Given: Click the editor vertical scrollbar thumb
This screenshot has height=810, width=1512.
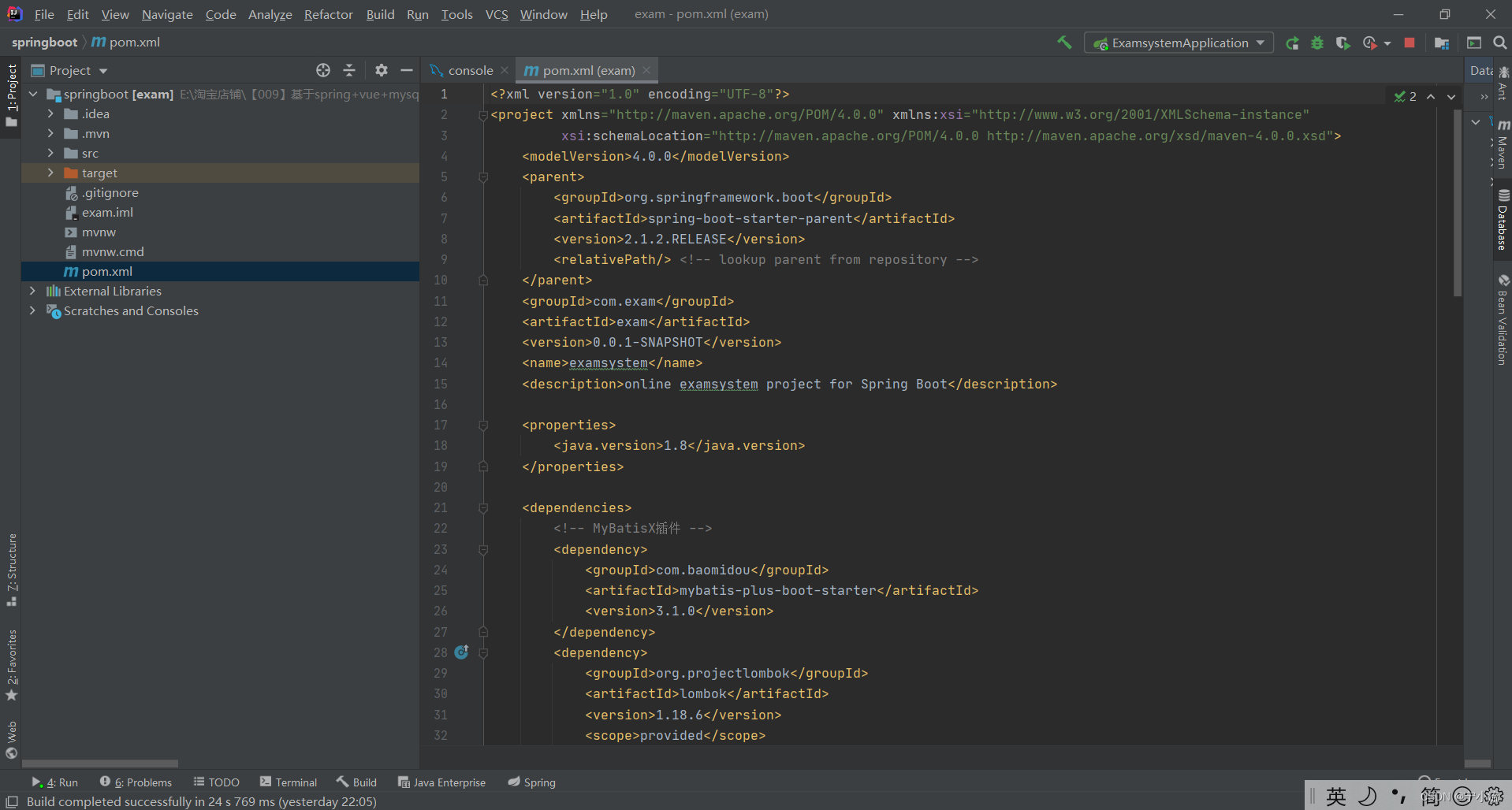Looking at the screenshot, I should pyautogui.click(x=1458, y=203).
